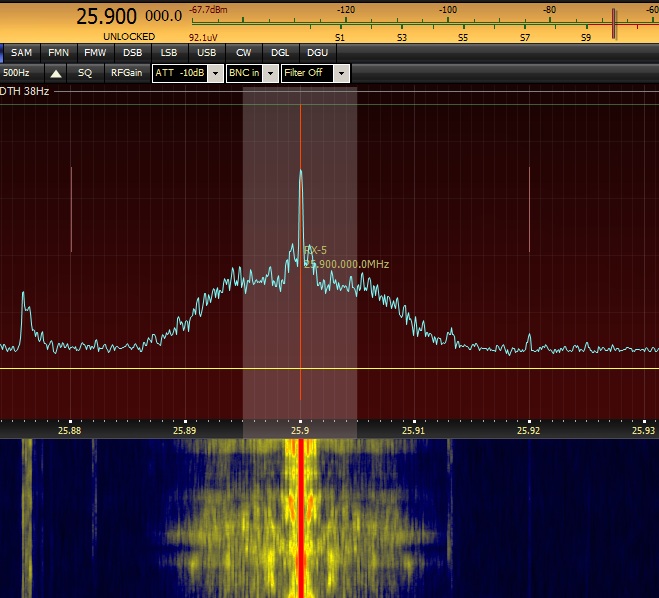Enable FMW wideband FM mode
Screen dimensions: 659x598
[x=95, y=53]
